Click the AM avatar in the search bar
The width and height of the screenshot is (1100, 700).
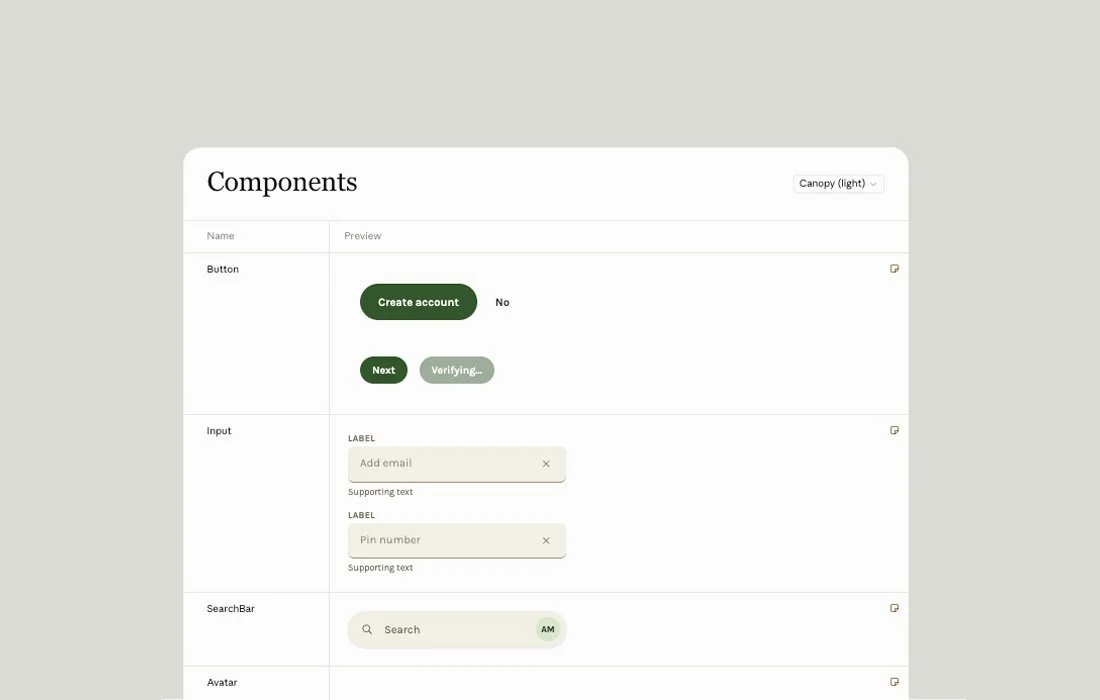point(548,629)
